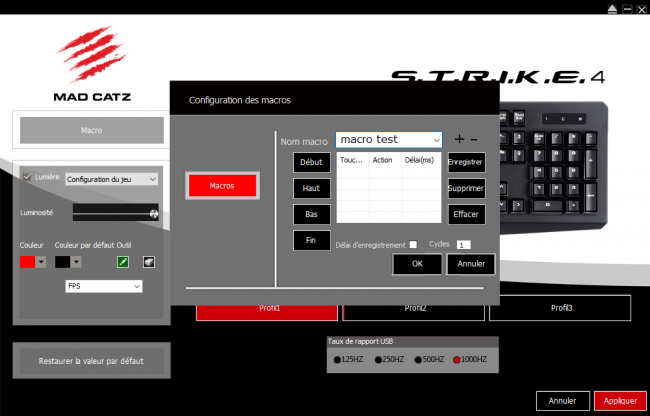The image size is (650, 416).
Task: Switch to the Profil3 tab
Action: pyautogui.click(x=560, y=308)
